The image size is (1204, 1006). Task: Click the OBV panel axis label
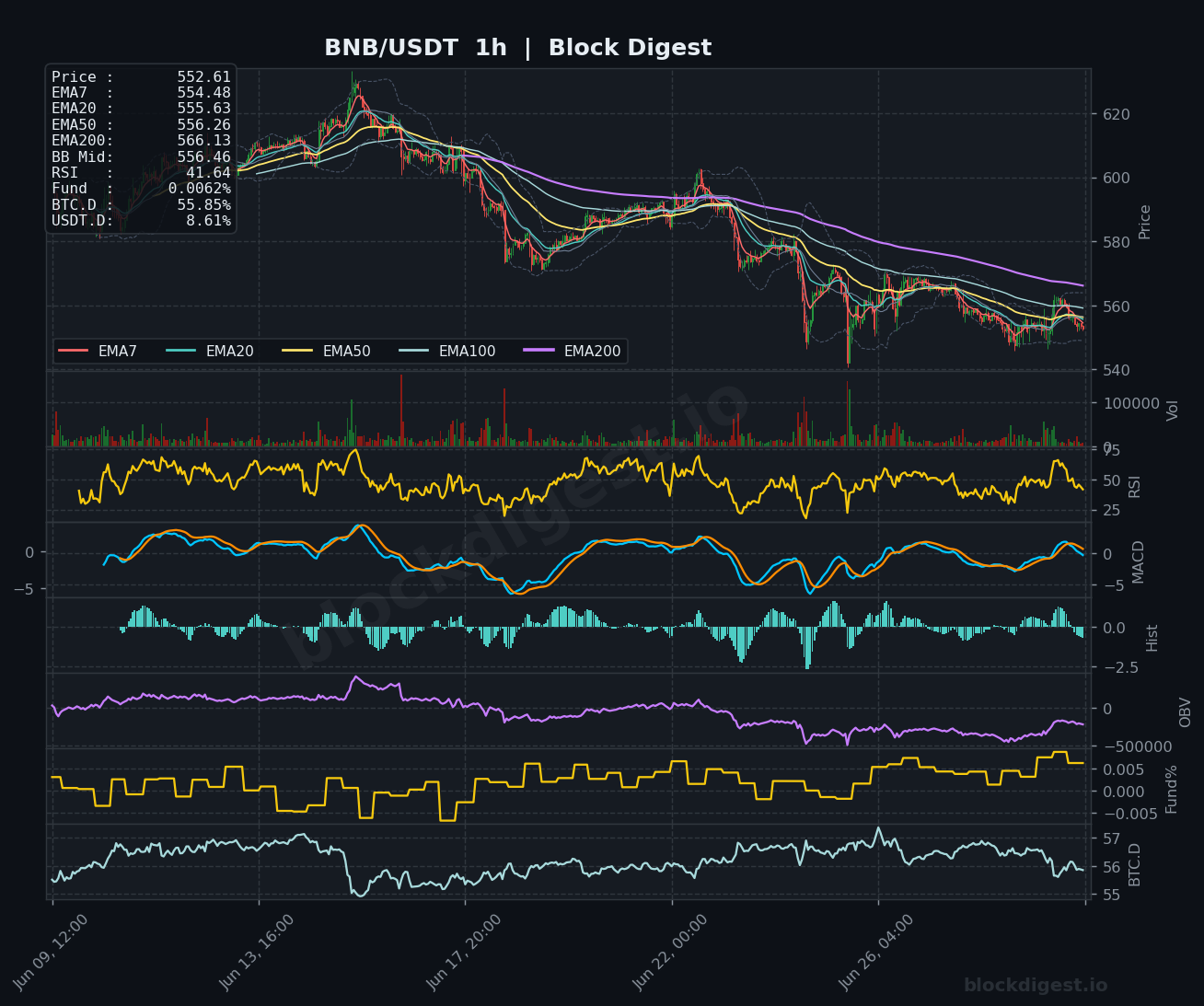click(1186, 712)
